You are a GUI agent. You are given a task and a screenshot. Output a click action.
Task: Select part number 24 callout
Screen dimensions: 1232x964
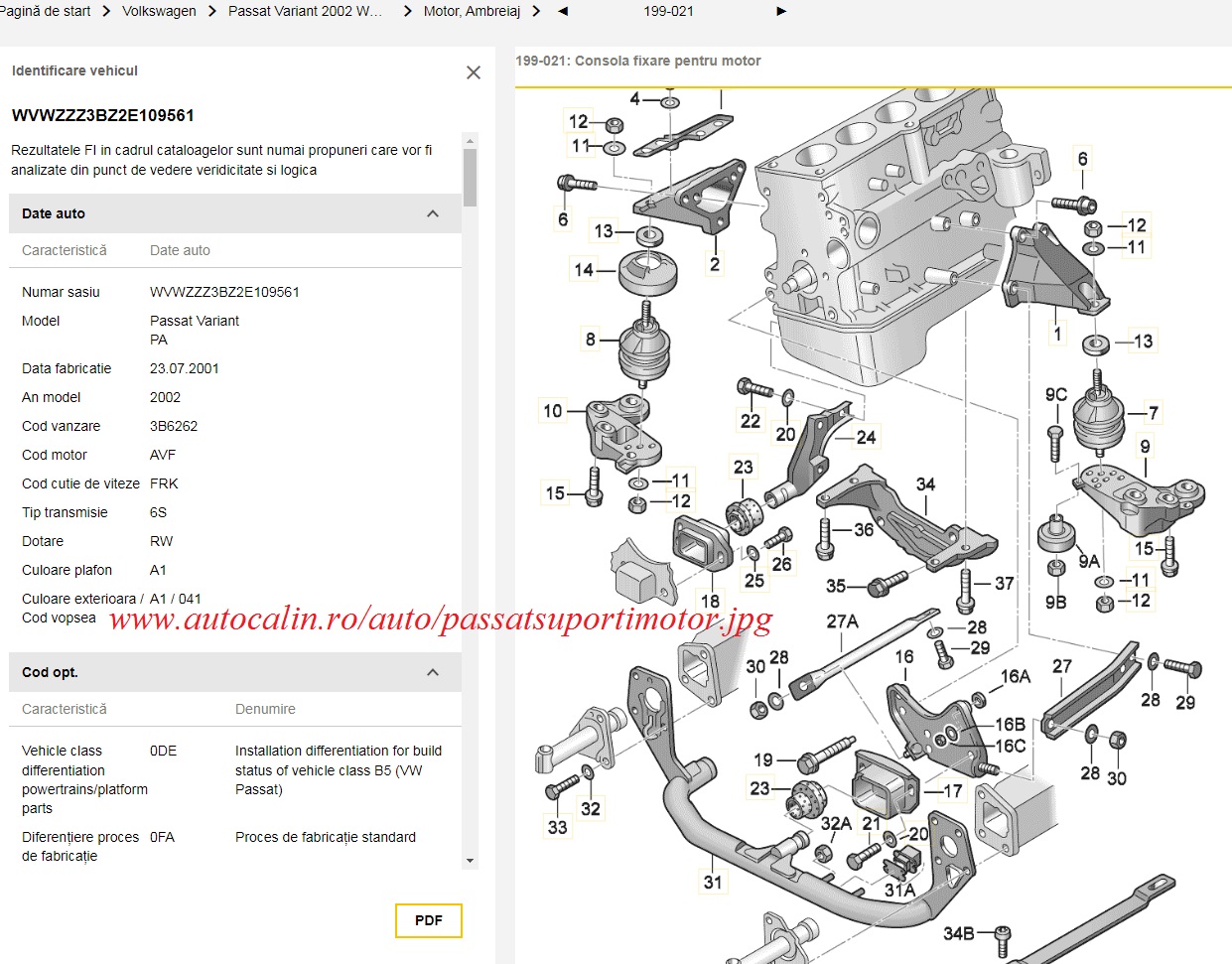(x=866, y=437)
